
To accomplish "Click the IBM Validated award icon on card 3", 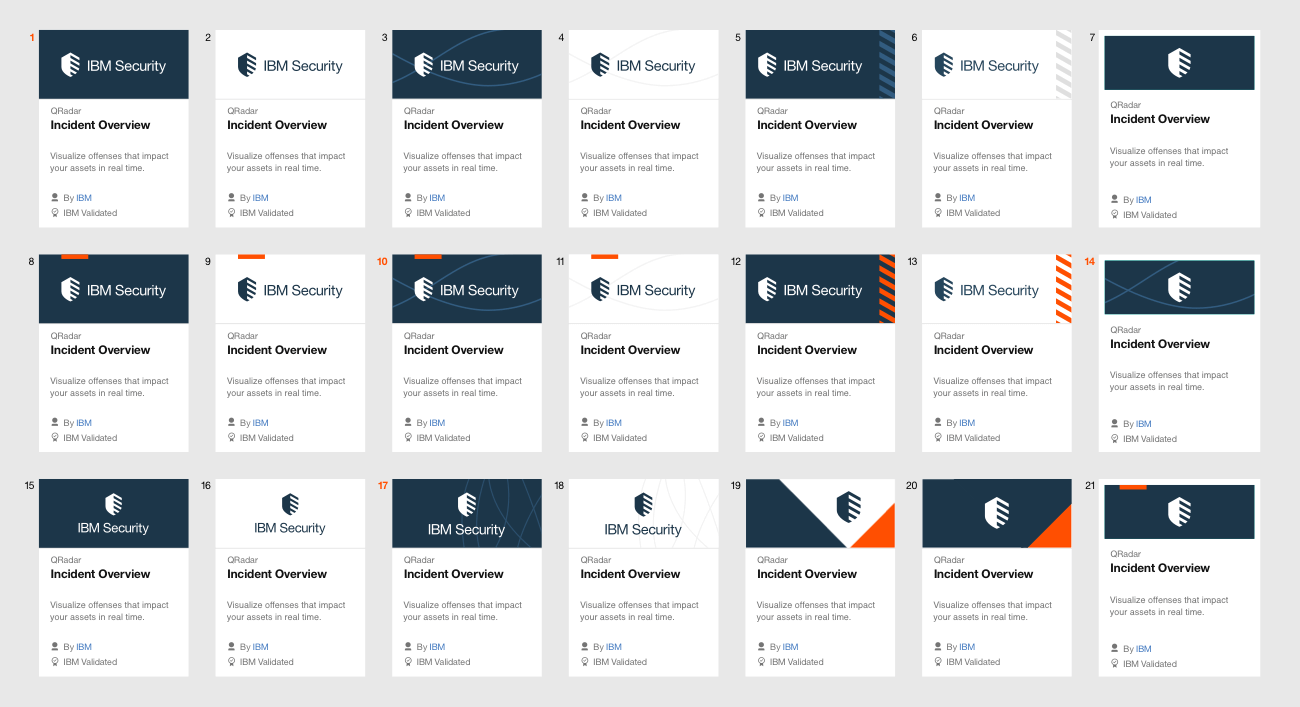I will [x=407, y=212].
